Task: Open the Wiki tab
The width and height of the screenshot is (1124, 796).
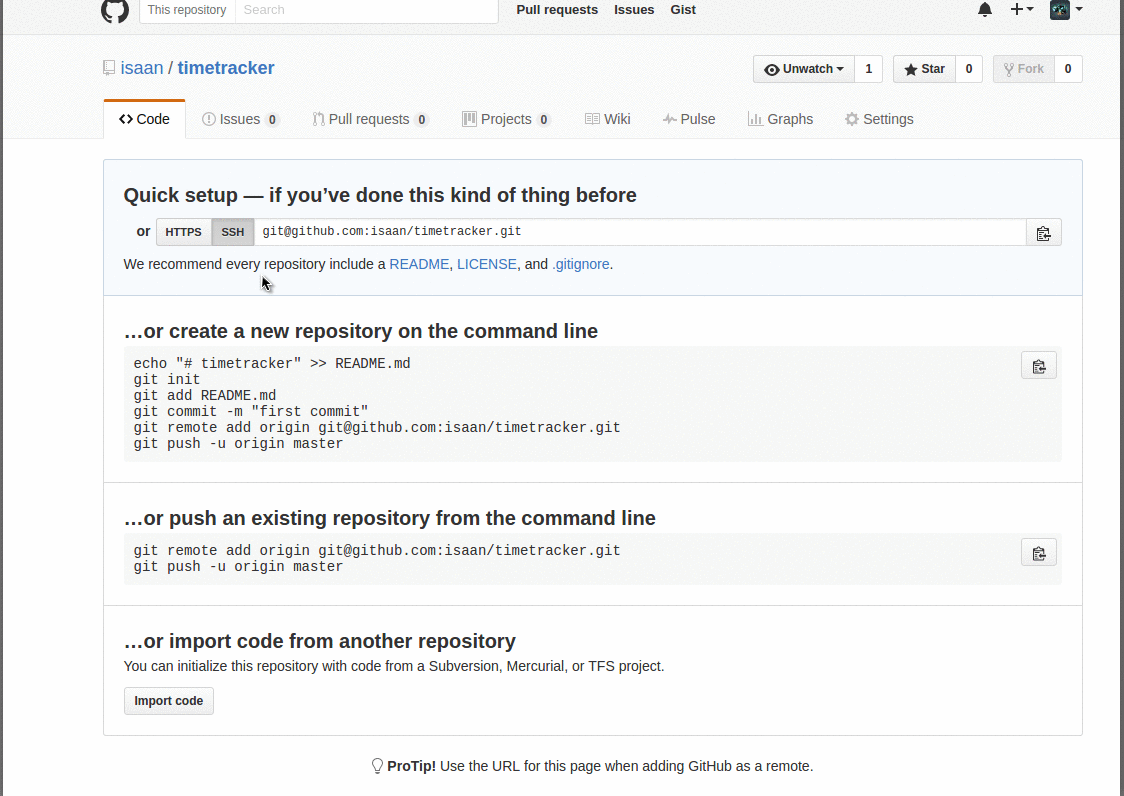Action: pos(608,119)
